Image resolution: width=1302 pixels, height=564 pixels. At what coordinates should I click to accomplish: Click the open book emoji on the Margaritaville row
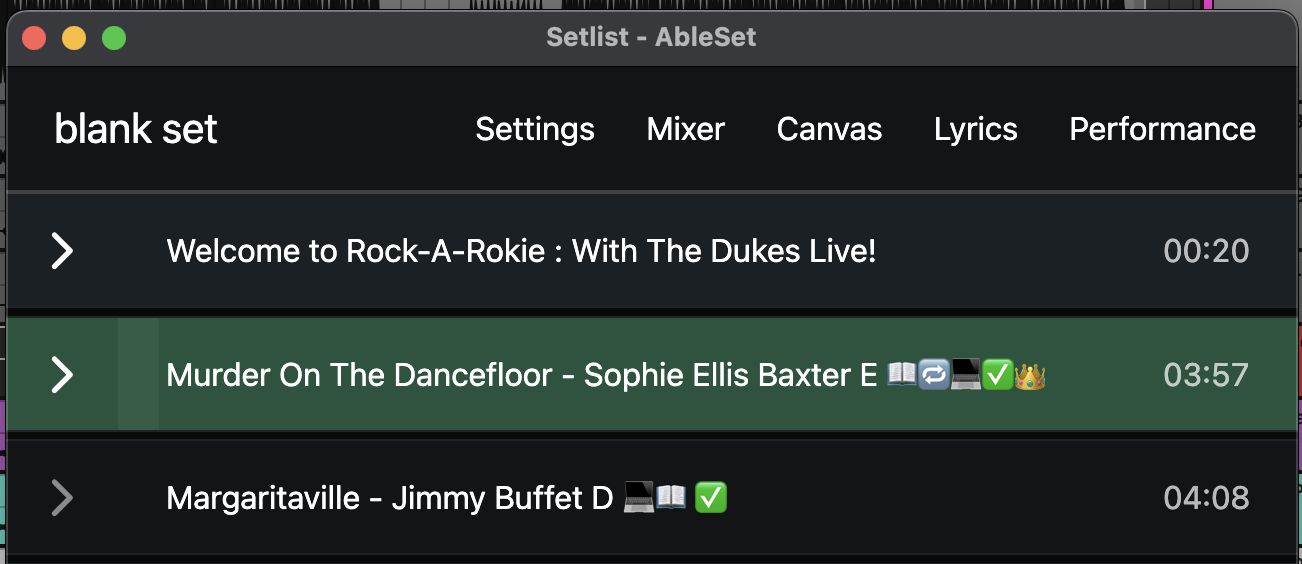coord(671,498)
